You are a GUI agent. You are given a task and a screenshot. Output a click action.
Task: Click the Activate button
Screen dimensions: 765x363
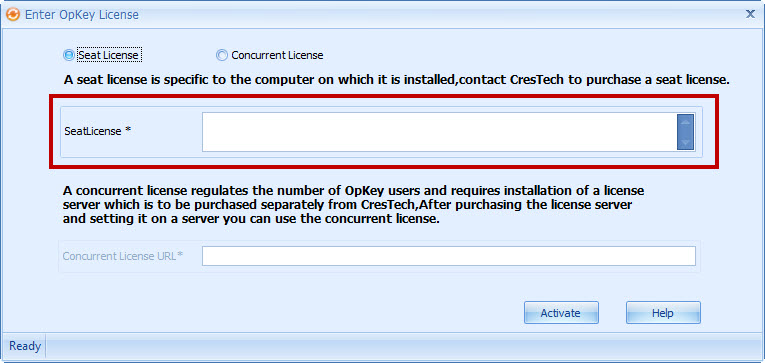coord(561,313)
